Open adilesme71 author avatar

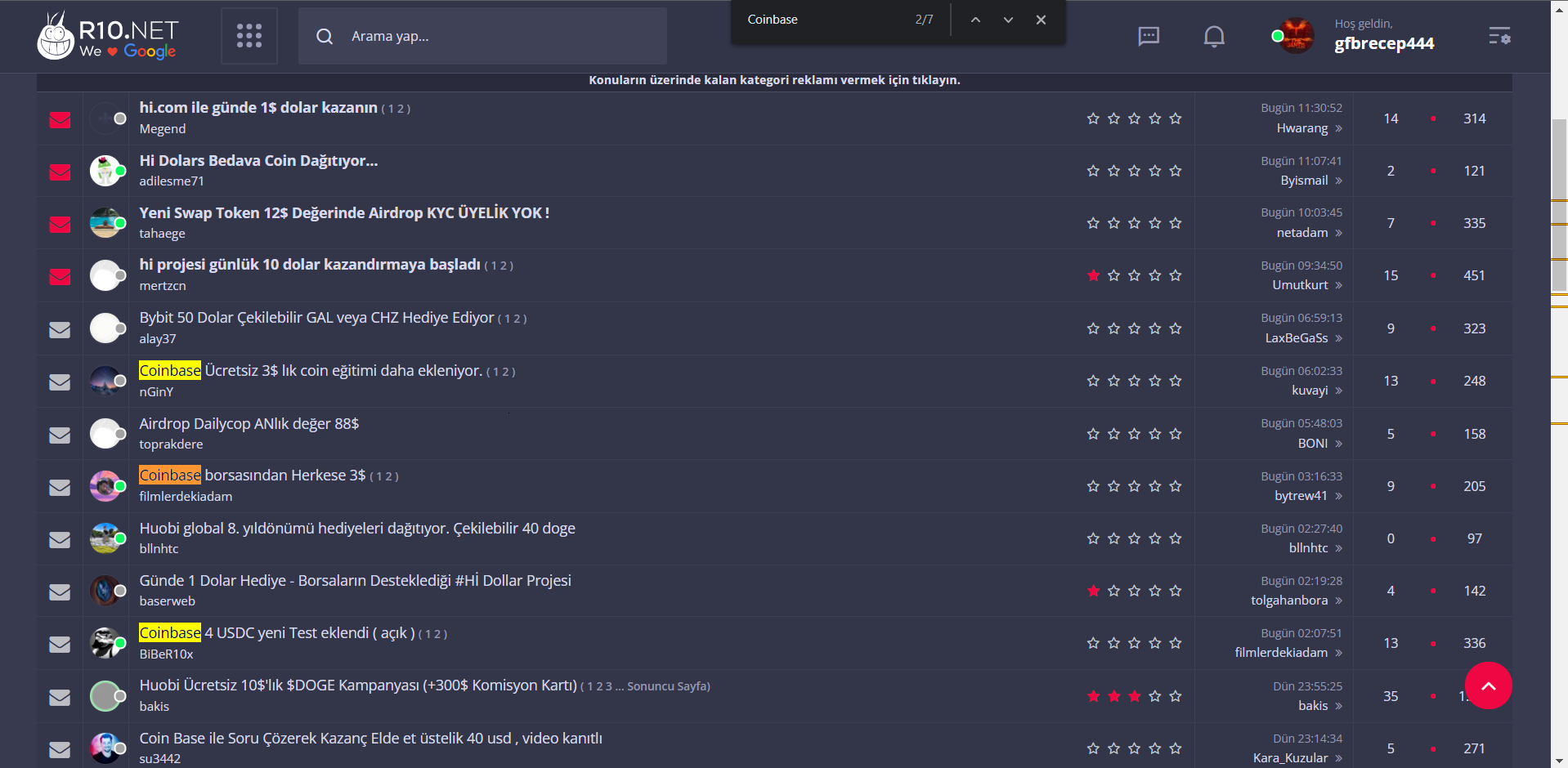[x=106, y=171]
